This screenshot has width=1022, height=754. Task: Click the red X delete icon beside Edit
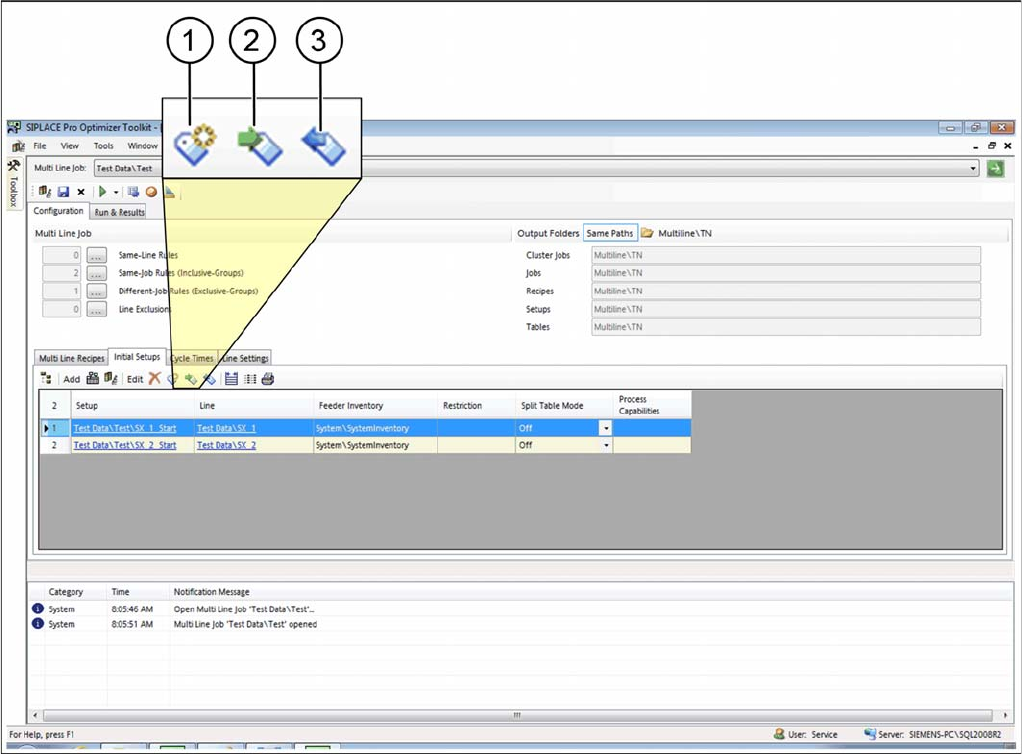point(154,379)
